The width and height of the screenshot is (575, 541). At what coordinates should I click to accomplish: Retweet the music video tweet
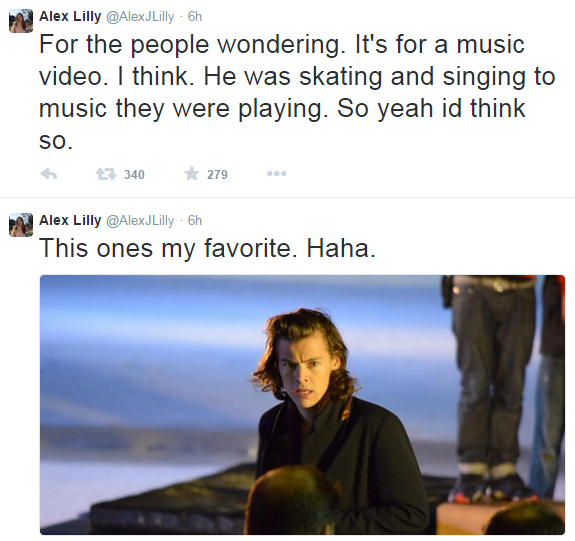point(106,174)
